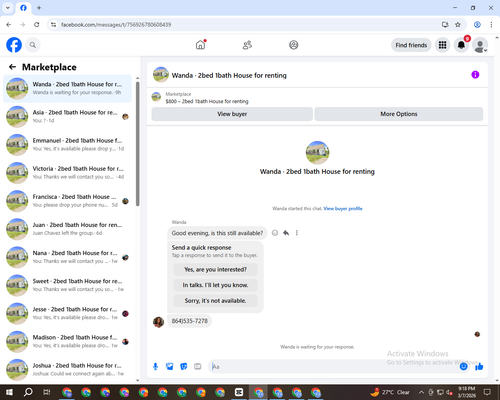
Task: Choose a GIF from the GIF icon
Action: (x=198, y=367)
